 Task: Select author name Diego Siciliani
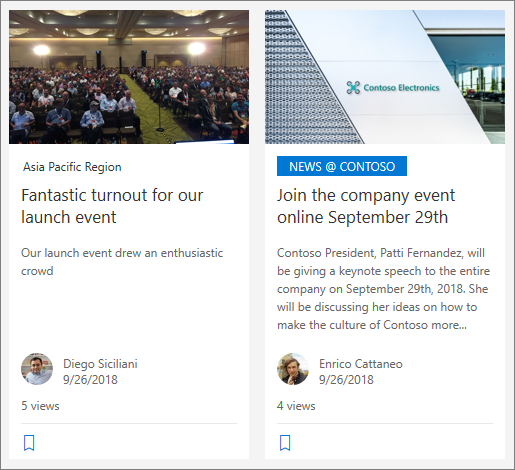pos(100,364)
